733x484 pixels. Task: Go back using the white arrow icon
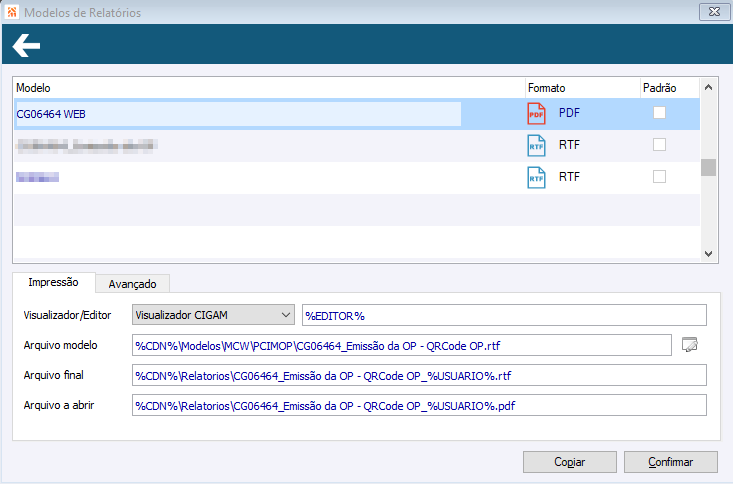tap(26, 45)
